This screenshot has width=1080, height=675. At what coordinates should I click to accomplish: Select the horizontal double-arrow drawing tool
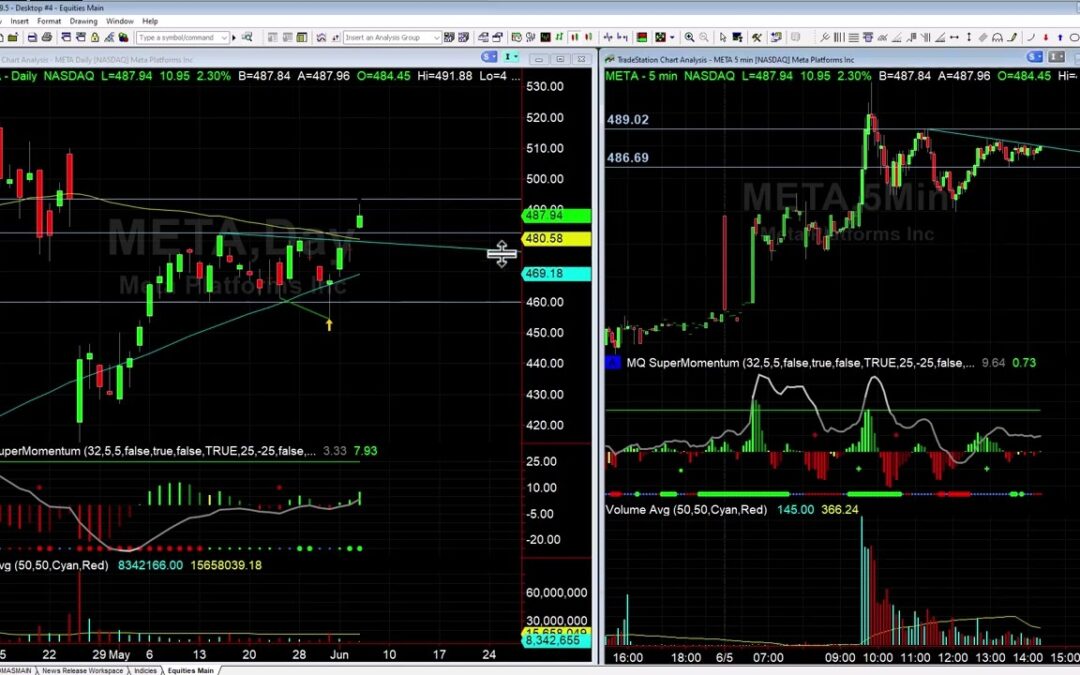(x=954, y=37)
